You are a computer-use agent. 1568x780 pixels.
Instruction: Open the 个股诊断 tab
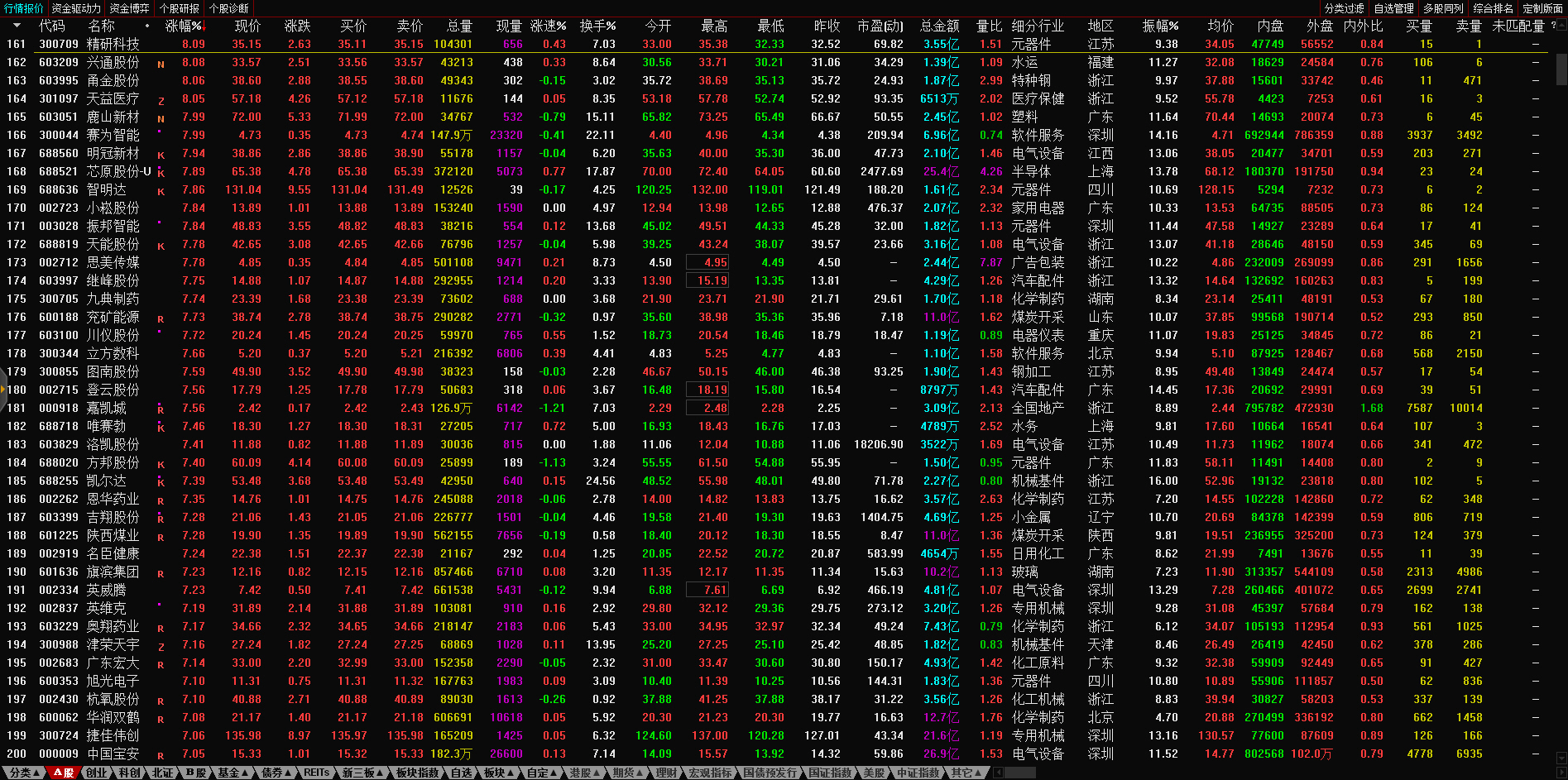pyautogui.click(x=229, y=8)
